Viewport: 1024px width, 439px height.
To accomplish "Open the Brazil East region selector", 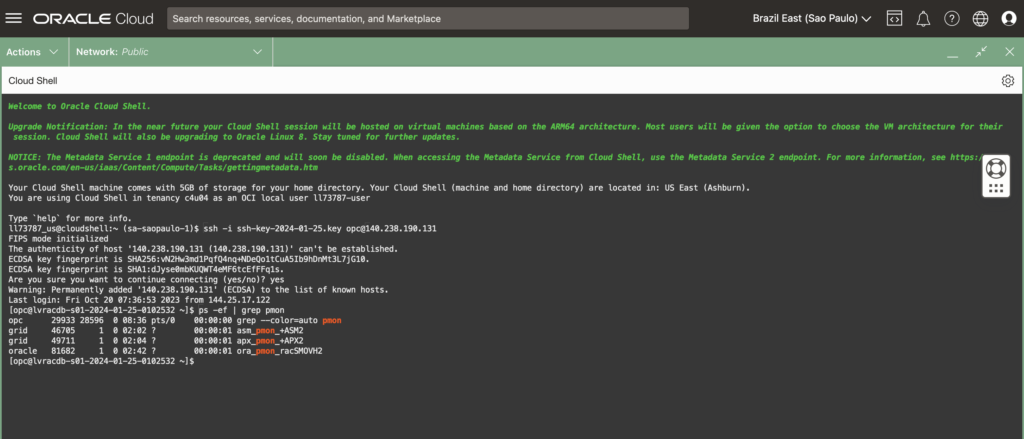I will 811,18.
